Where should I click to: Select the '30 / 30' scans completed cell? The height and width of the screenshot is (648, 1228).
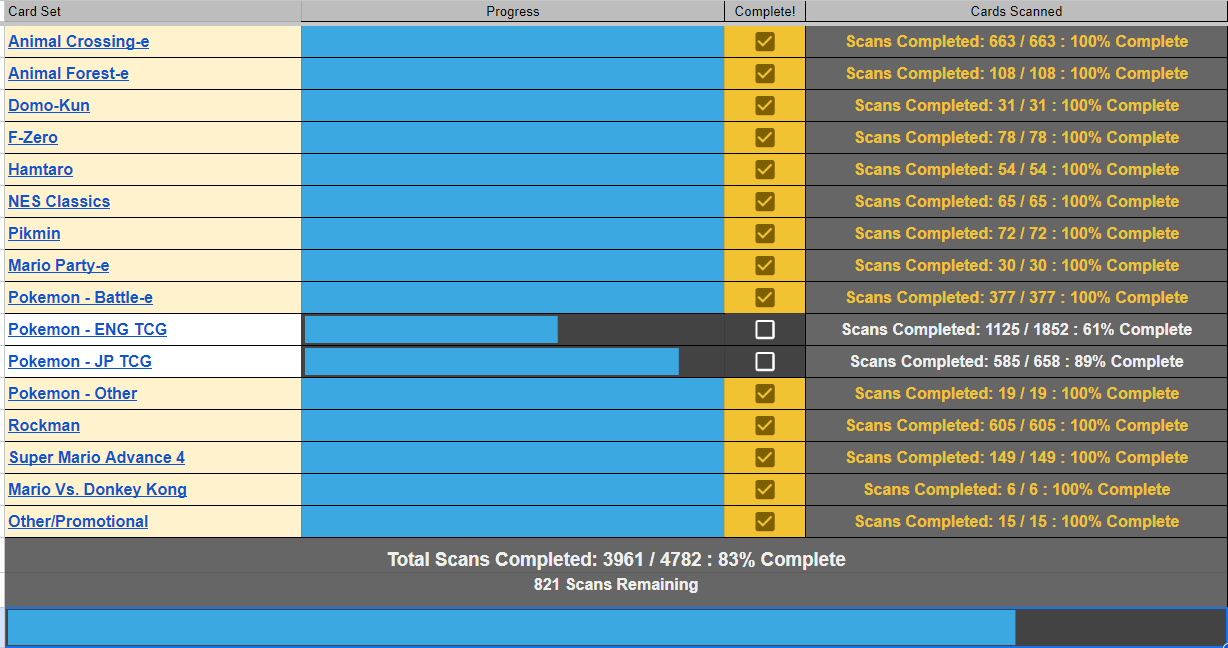pos(1016,265)
